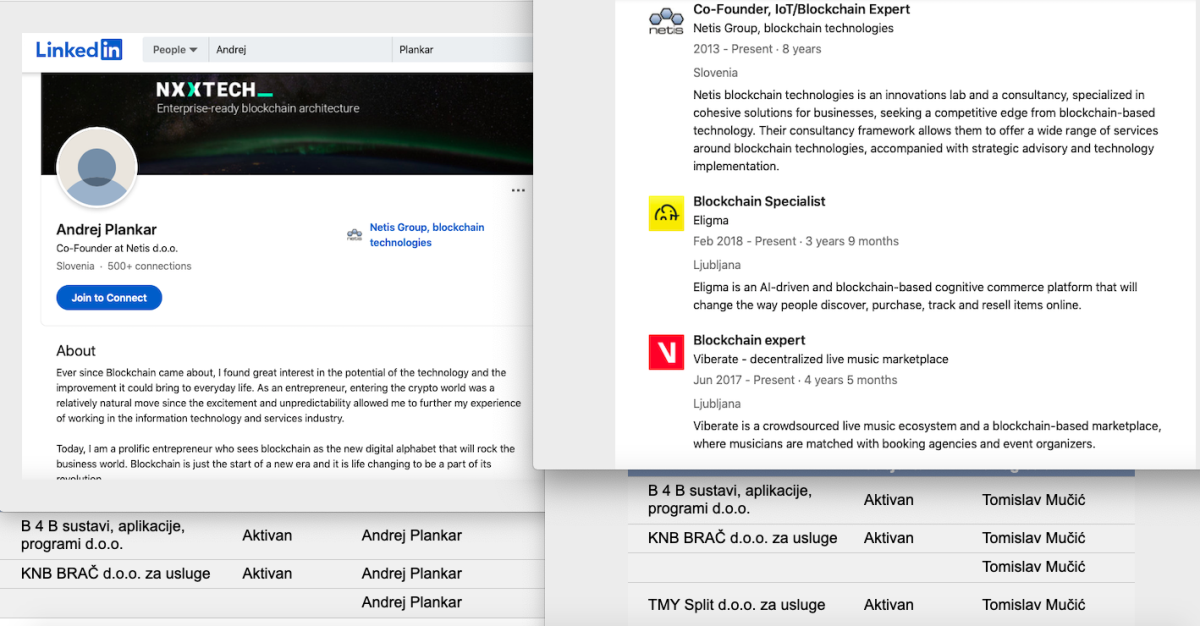This screenshot has height=626, width=1200.
Task: Select the TMY Split d.o.o. za usluge row
Action: tap(737, 605)
